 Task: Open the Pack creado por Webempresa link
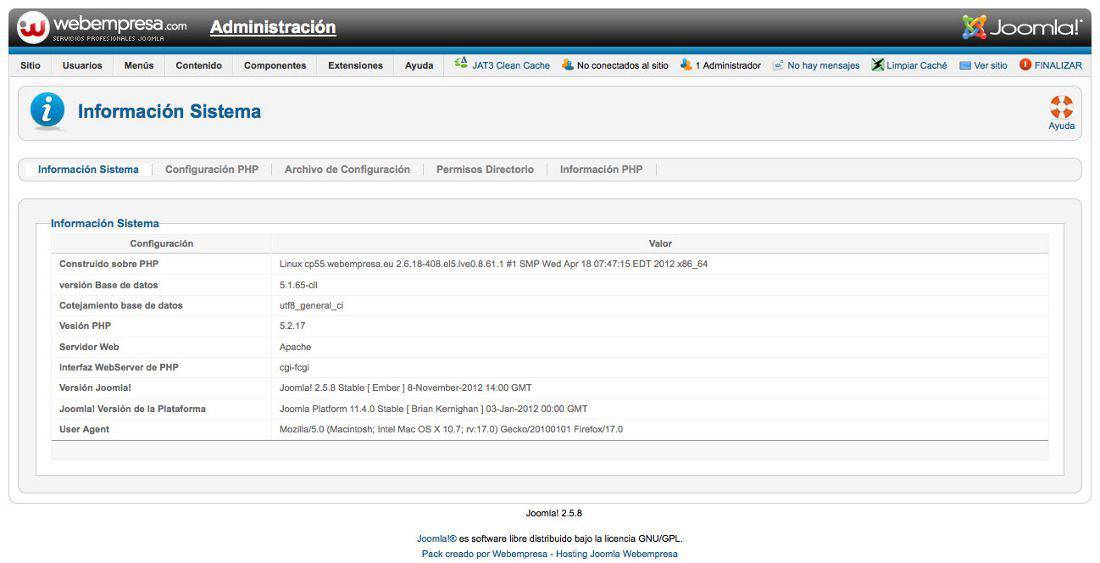550,554
